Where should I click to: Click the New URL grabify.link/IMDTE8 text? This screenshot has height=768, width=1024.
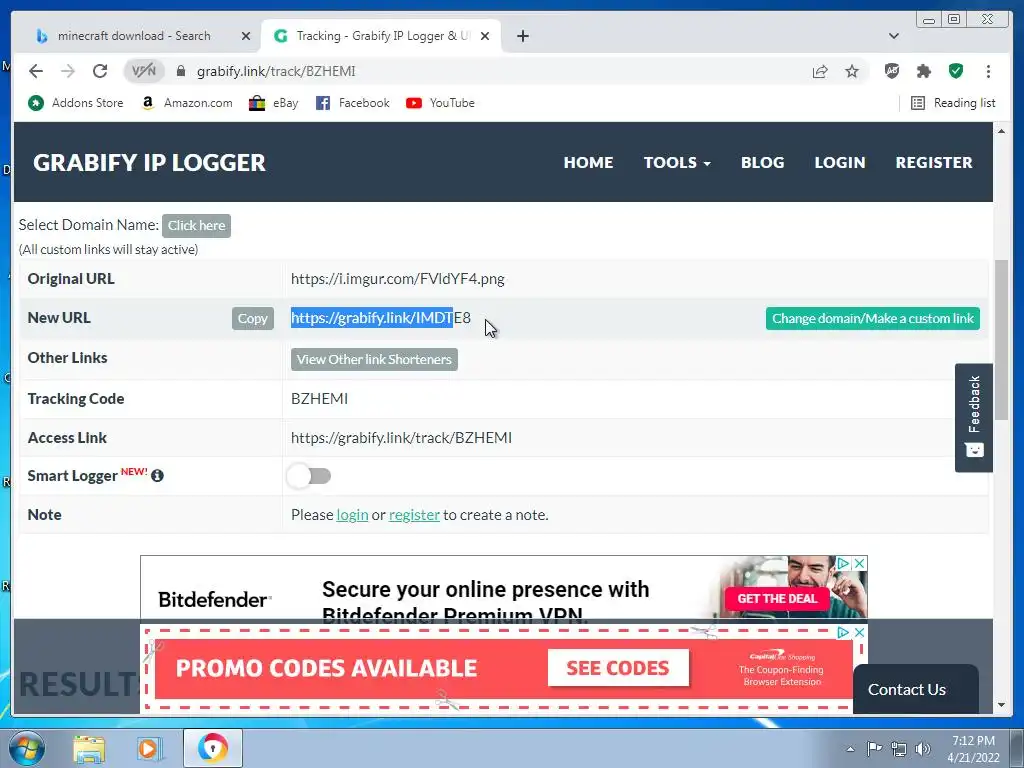(x=381, y=318)
